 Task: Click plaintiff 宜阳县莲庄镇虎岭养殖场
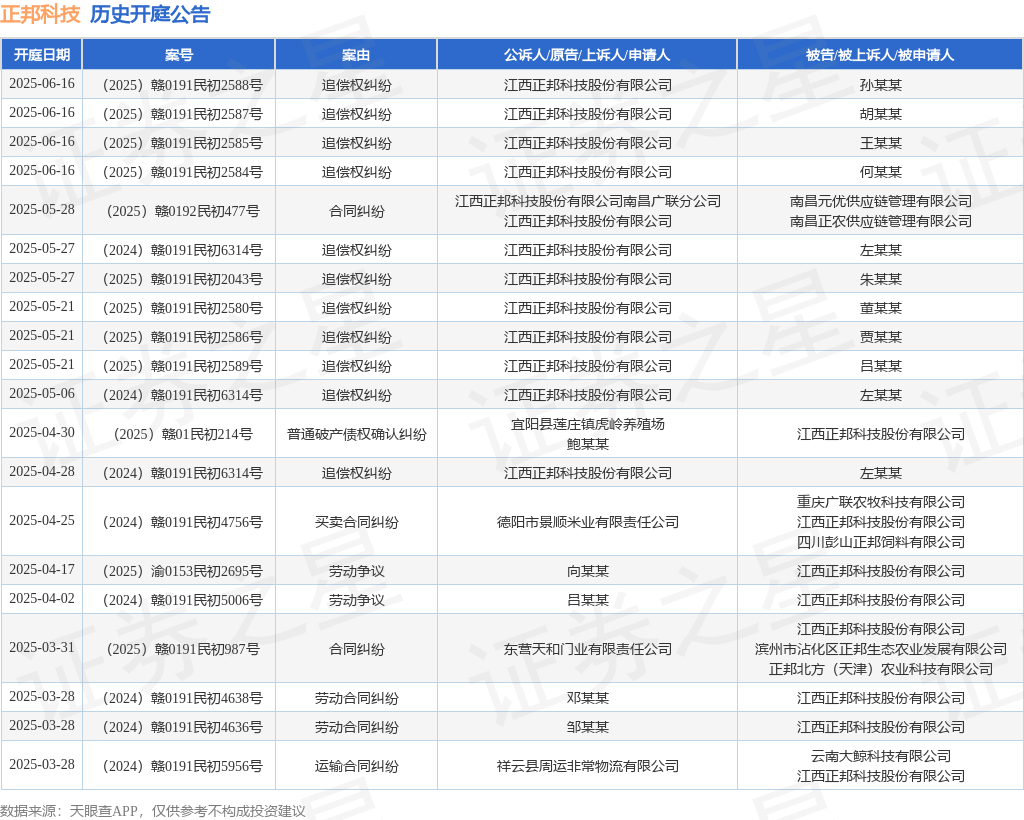pos(588,424)
